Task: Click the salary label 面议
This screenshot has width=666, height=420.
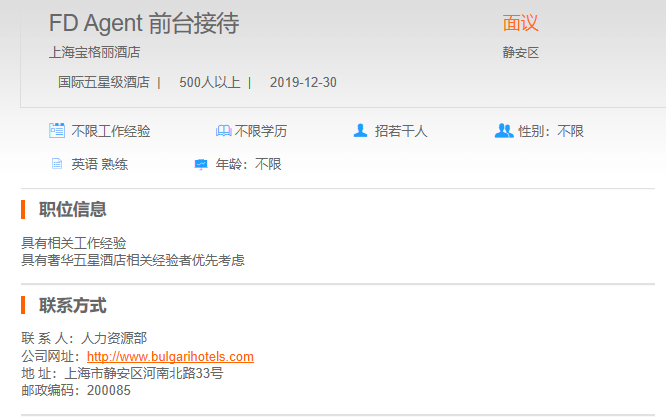Action: [520, 24]
